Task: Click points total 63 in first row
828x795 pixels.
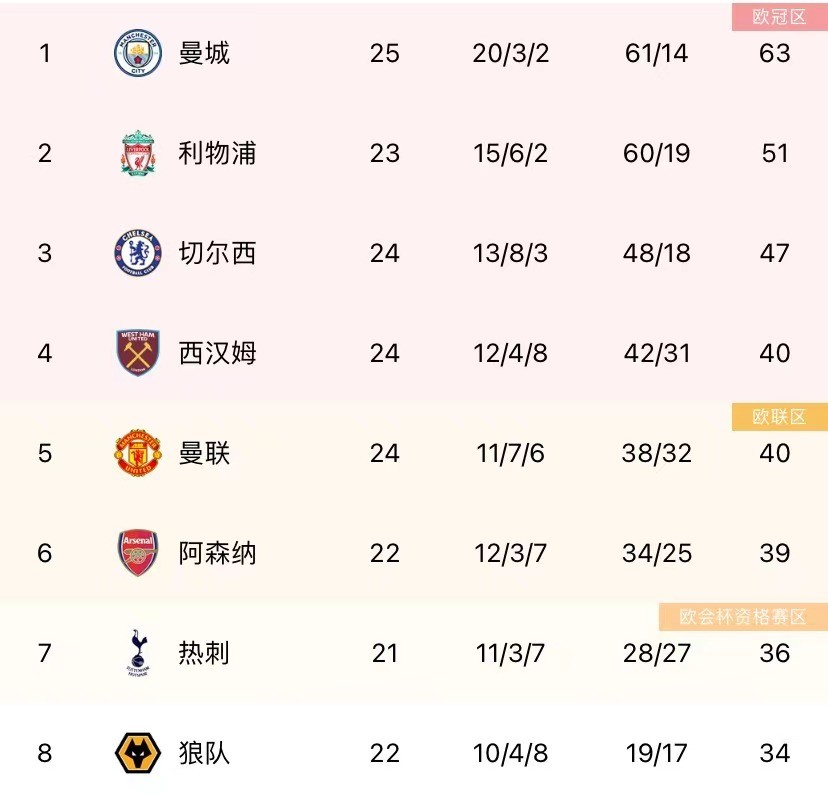Action: (x=775, y=53)
